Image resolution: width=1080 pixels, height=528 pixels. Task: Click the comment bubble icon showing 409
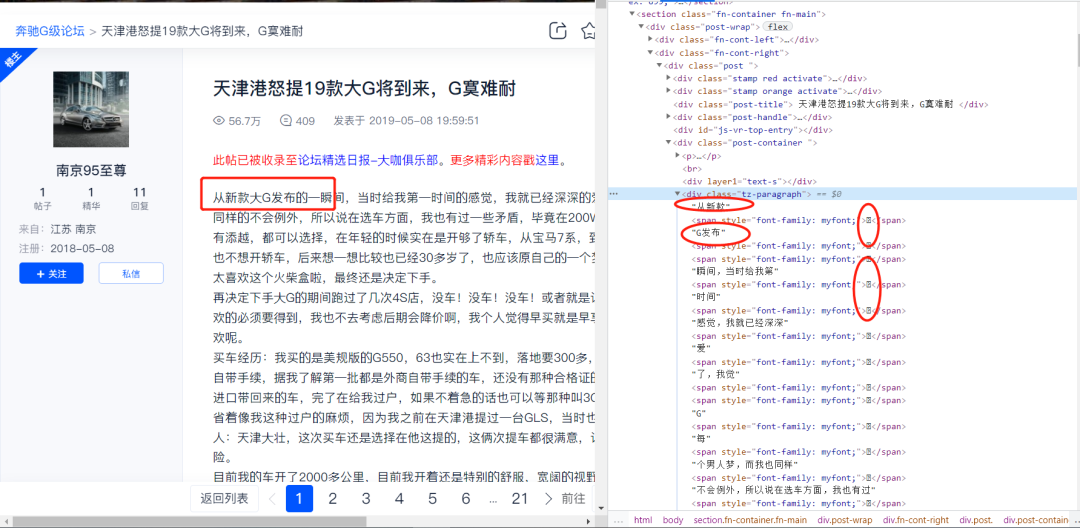point(286,121)
